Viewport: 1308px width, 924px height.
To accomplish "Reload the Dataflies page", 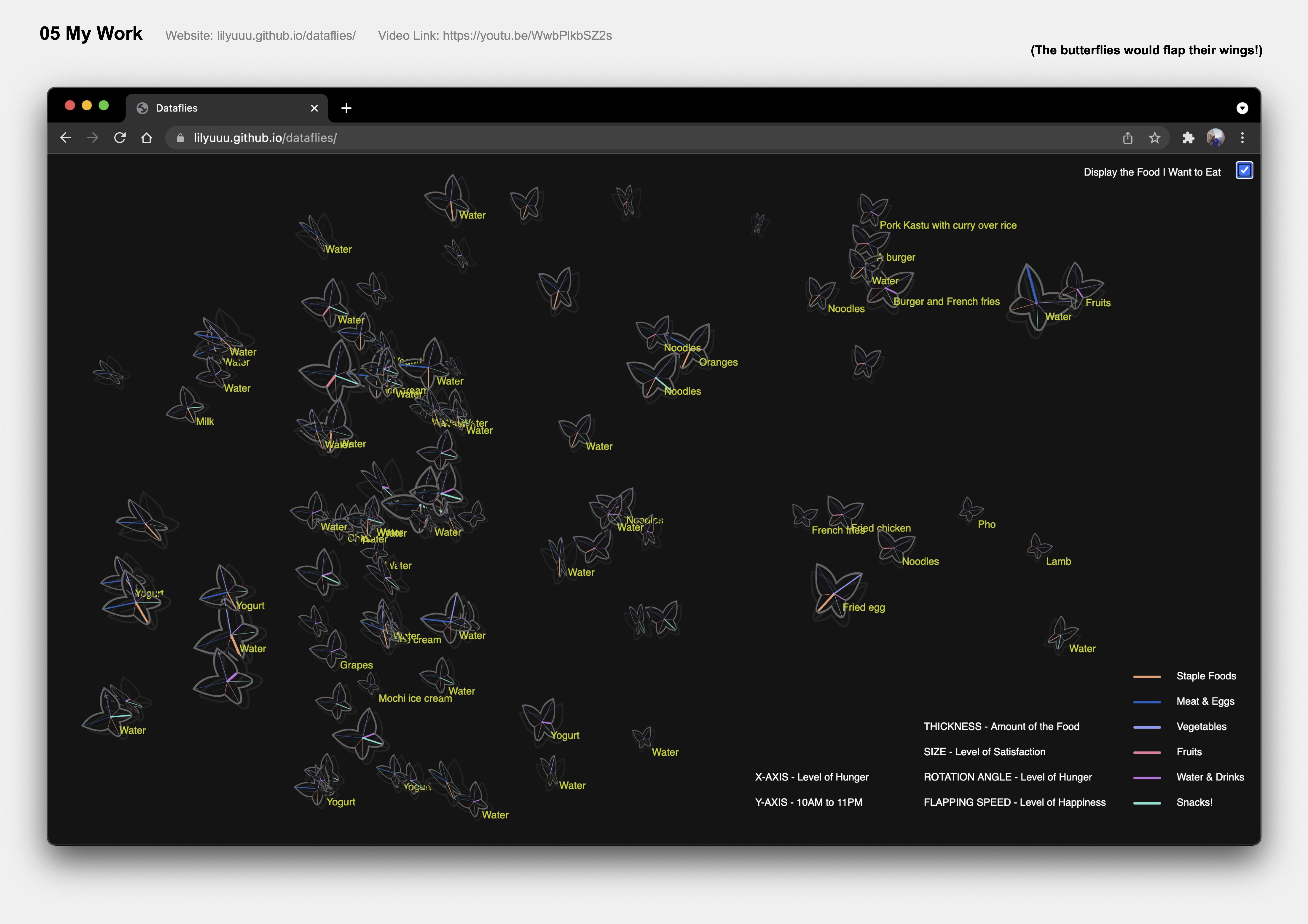I will (120, 138).
